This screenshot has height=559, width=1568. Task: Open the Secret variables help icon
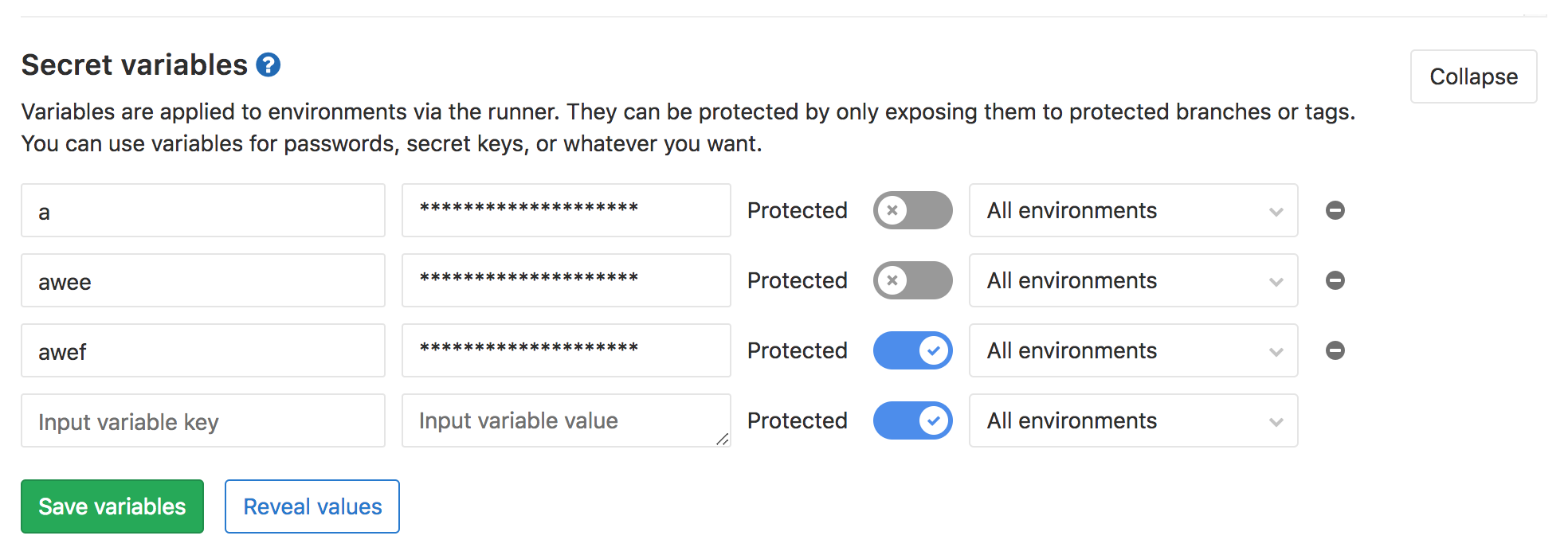269,64
